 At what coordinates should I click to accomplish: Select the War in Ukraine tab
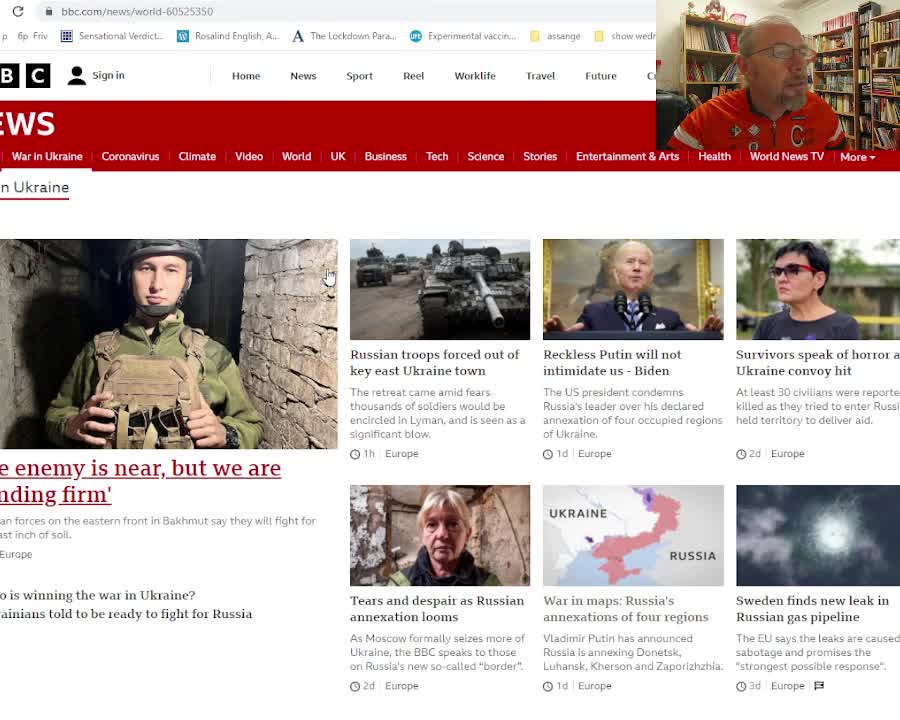click(47, 157)
